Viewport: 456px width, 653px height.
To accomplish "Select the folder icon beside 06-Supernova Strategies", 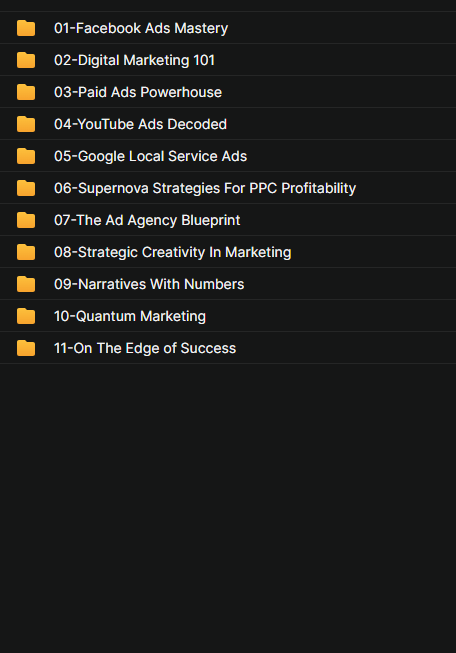I will pyautogui.click(x=26, y=188).
